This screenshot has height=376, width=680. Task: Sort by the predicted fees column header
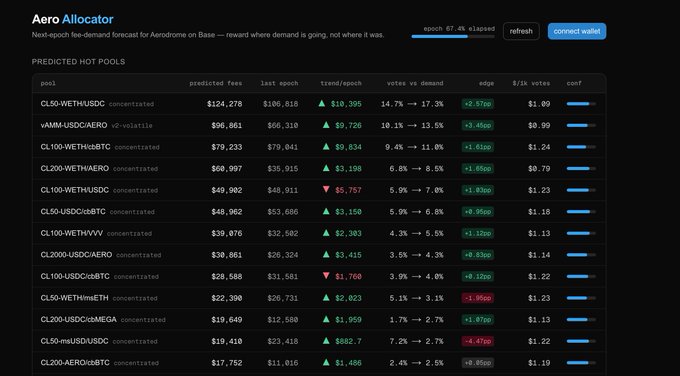click(216, 83)
